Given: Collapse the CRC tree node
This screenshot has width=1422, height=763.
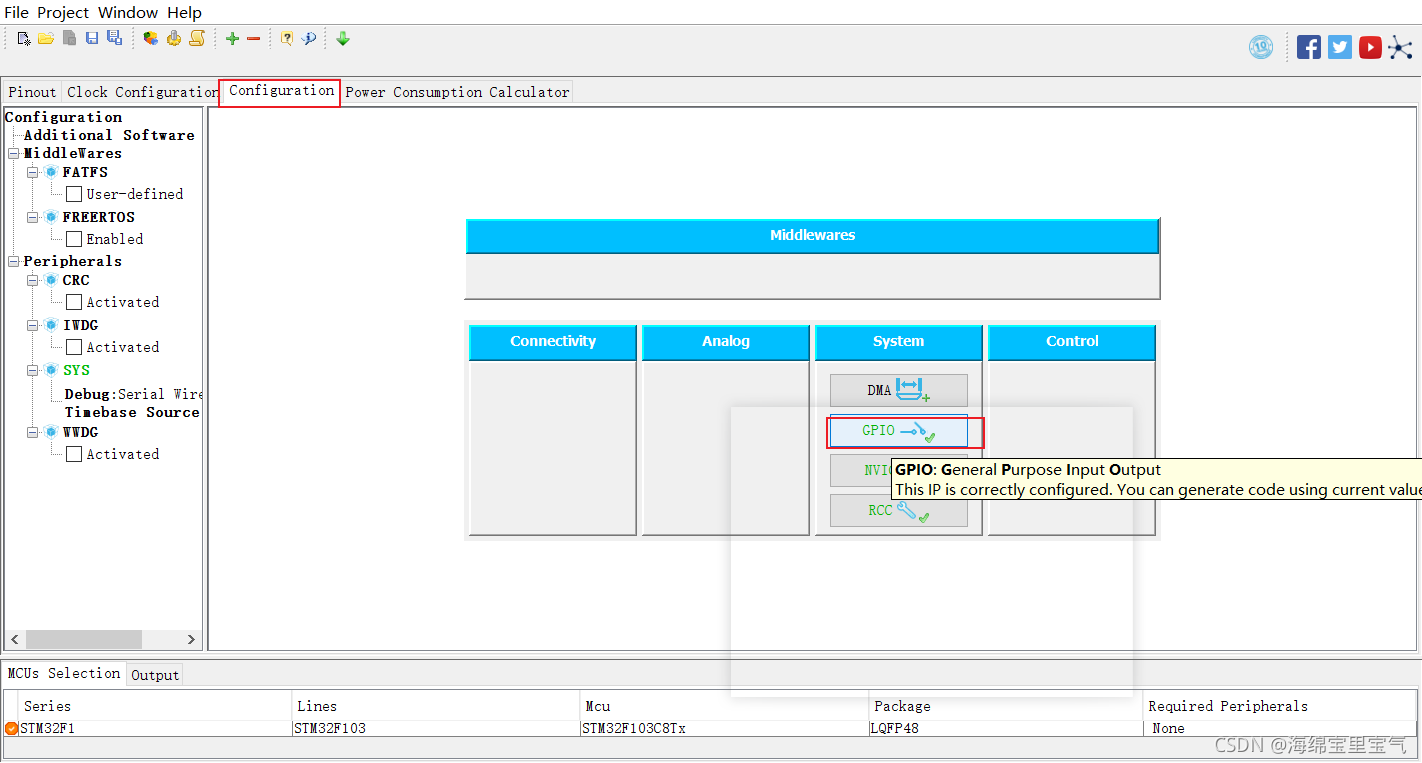Looking at the screenshot, I should pyautogui.click(x=32, y=280).
